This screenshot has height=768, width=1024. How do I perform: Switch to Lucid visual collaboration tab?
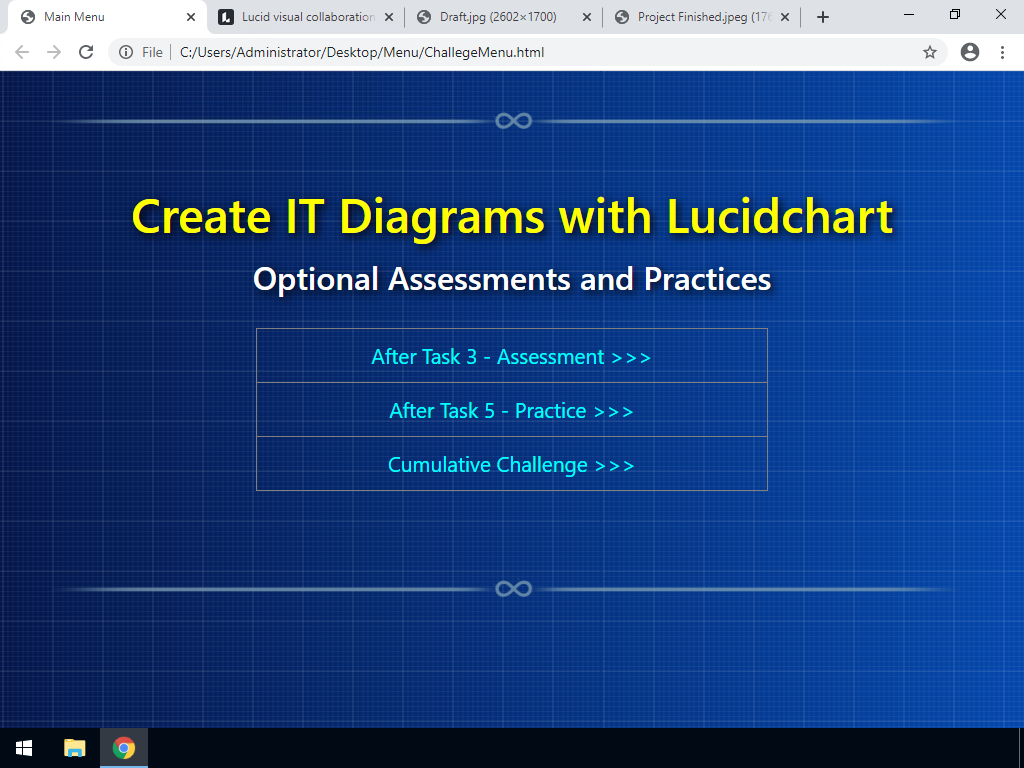click(308, 17)
